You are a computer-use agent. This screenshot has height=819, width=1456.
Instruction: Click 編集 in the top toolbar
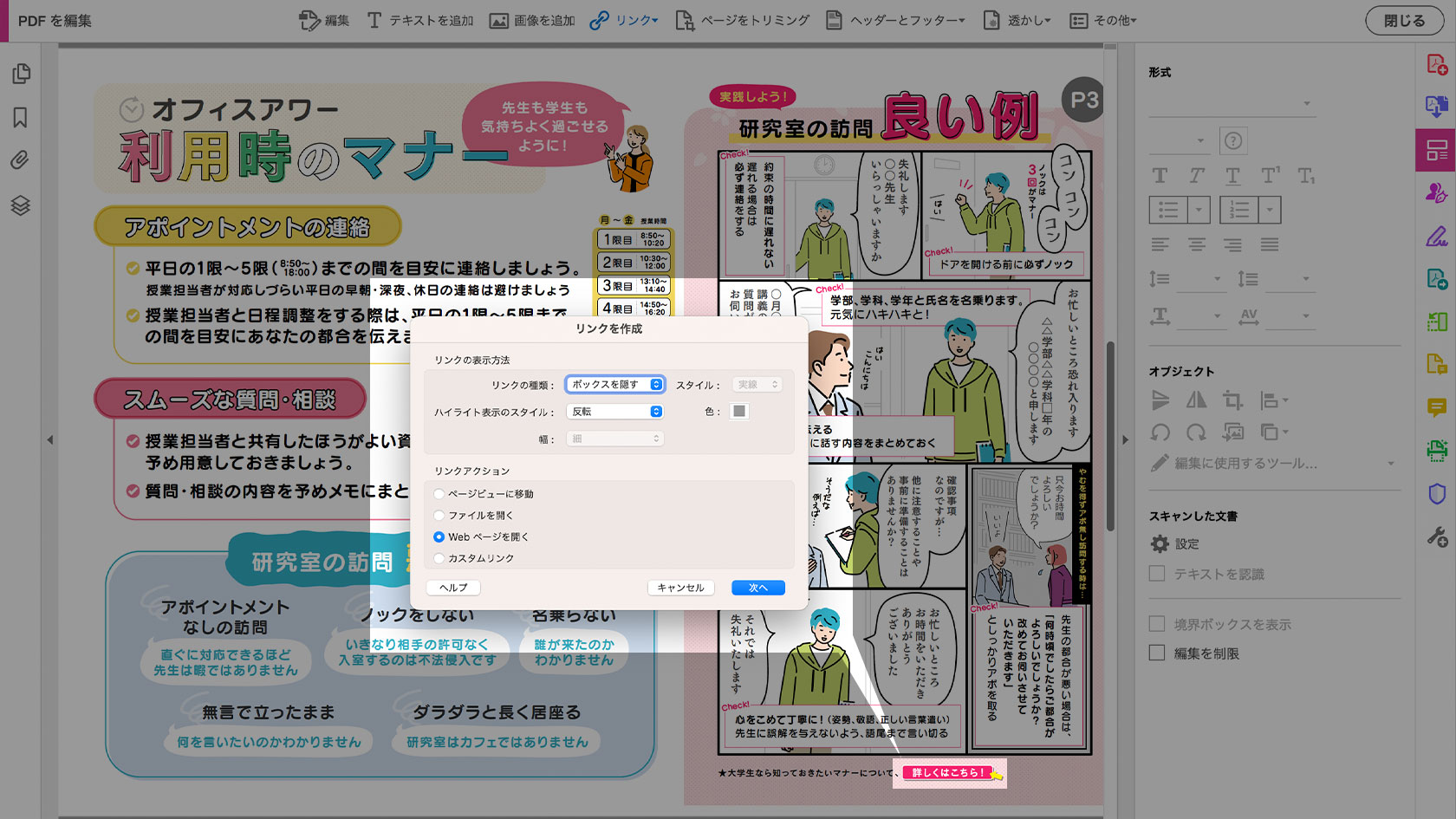[x=324, y=20]
